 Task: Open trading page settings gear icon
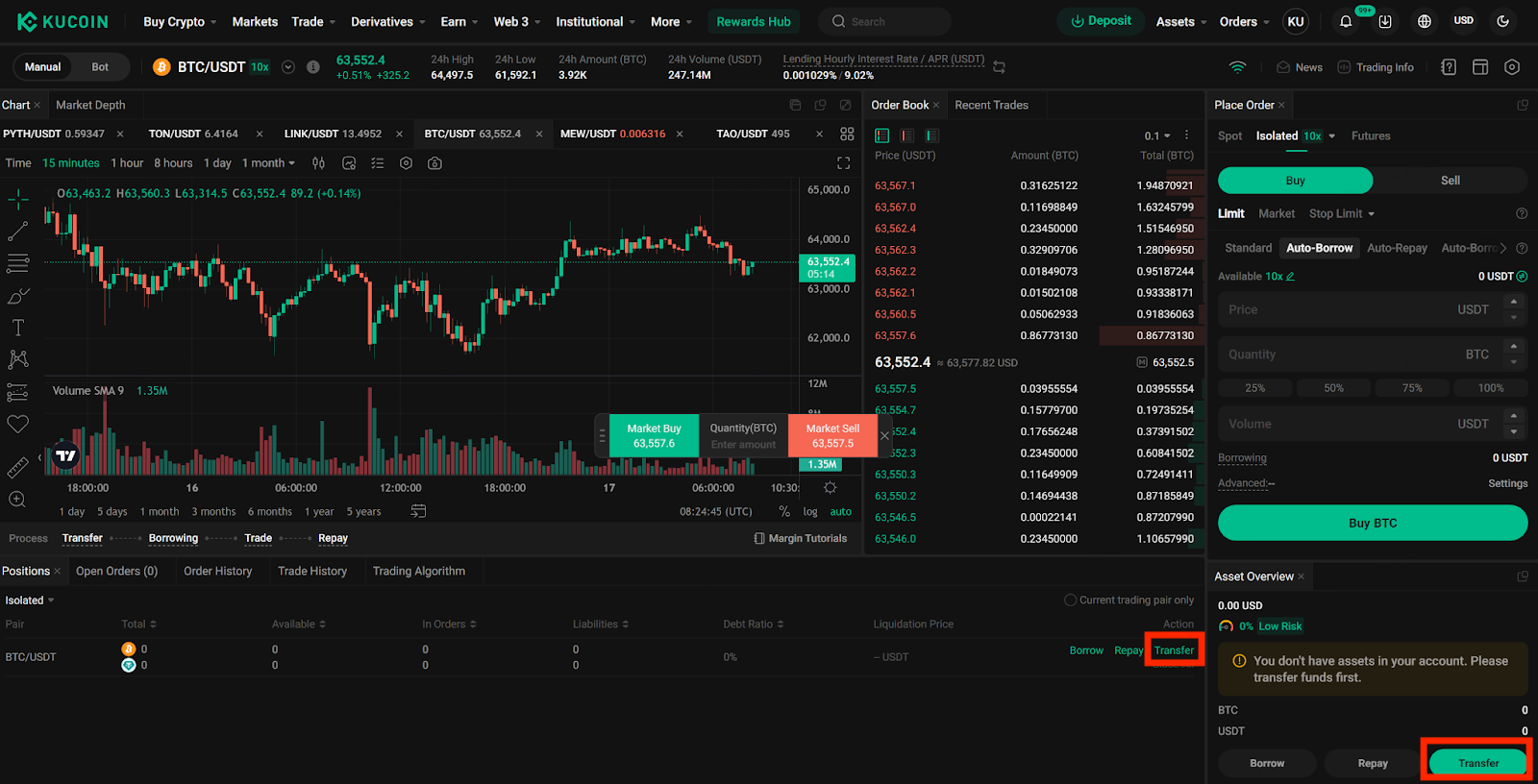1512,67
